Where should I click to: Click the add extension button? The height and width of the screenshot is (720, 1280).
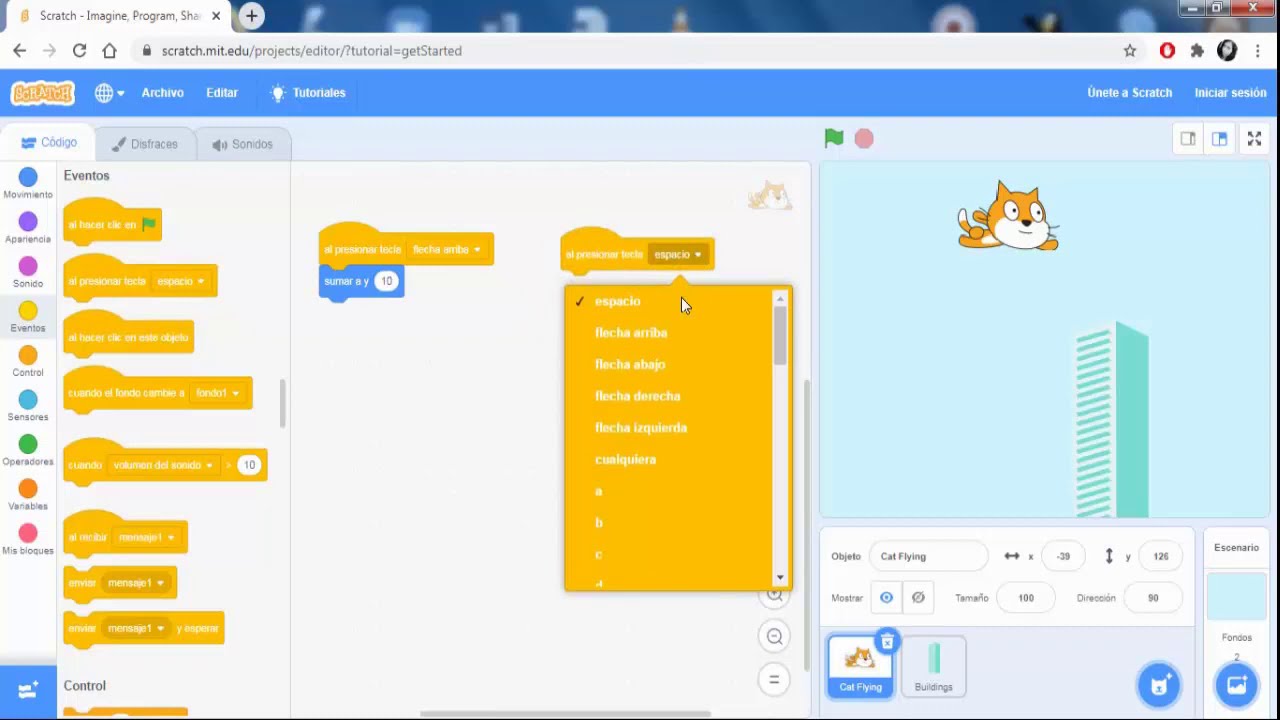click(x=28, y=690)
